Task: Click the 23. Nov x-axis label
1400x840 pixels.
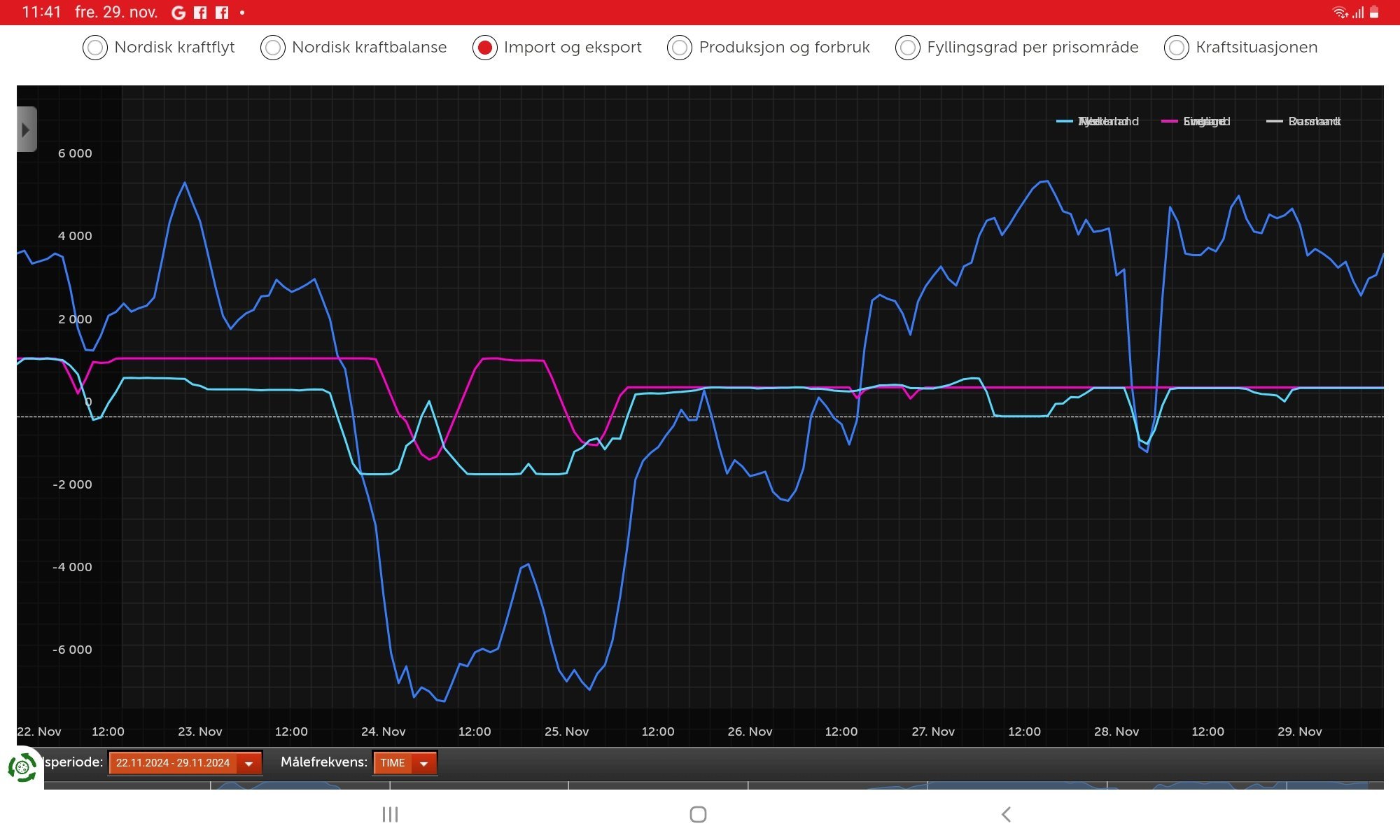Action: [200, 731]
